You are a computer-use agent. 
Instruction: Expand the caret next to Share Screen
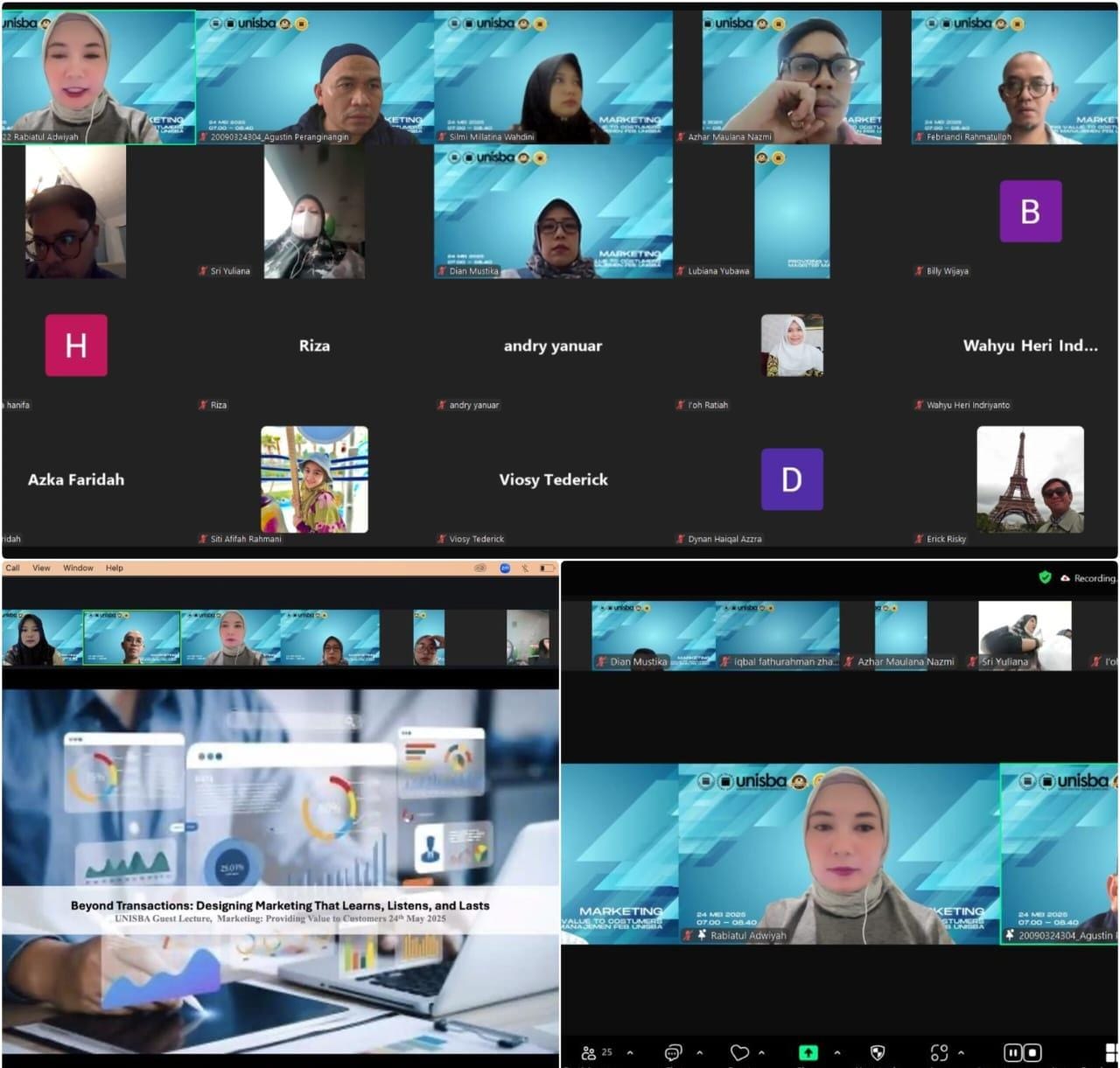837,1052
